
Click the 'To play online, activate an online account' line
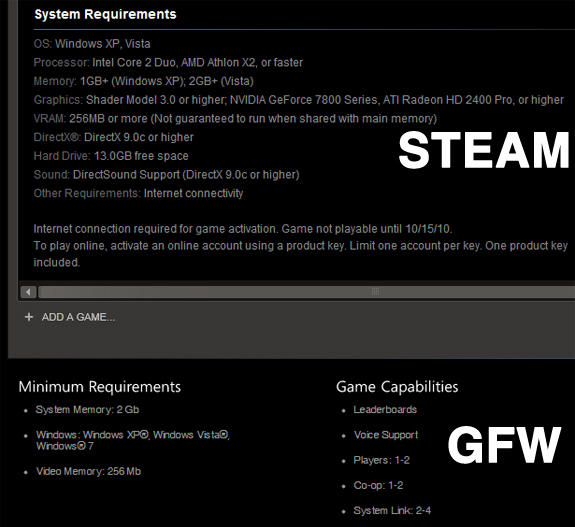pos(300,246)
